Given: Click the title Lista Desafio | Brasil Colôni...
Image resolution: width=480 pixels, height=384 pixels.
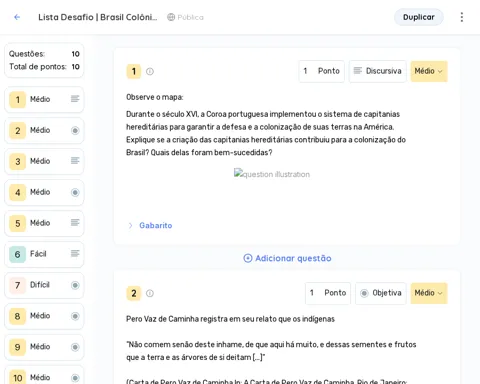Looking at the screenshot, I should [x=97, y=17].
